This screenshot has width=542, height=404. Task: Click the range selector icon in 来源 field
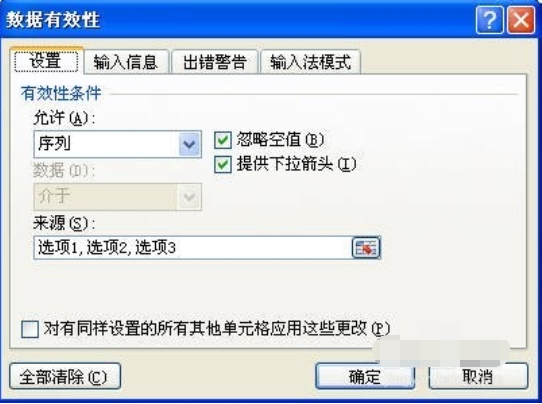(x=366, y=247)
